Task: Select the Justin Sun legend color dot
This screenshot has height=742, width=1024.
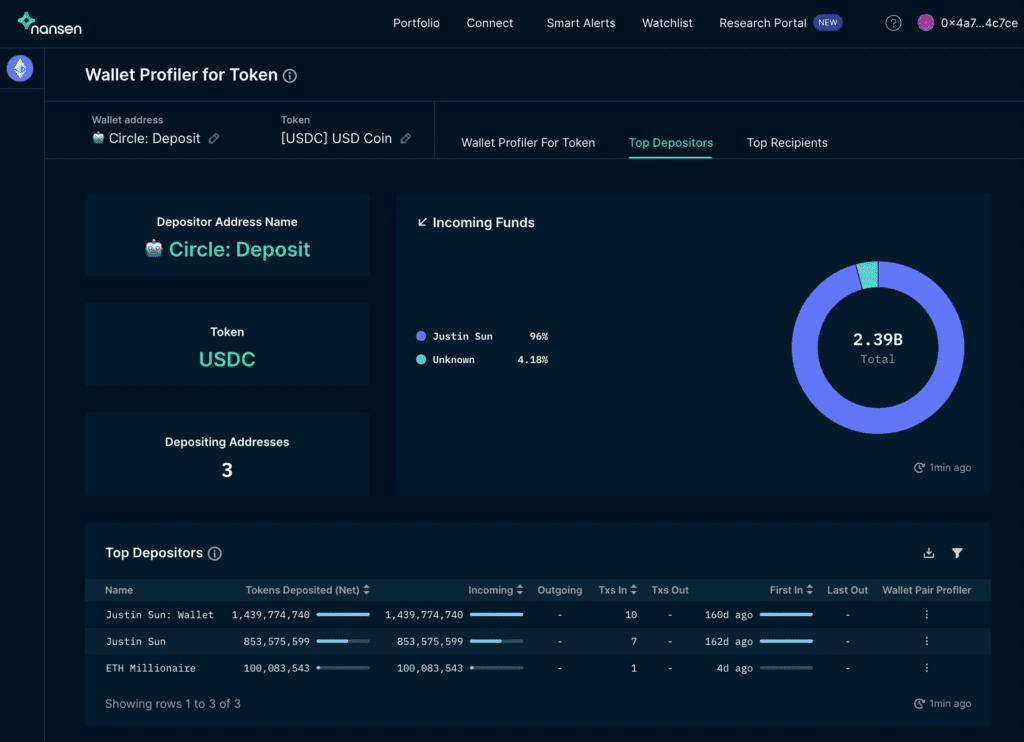Action: (421, 336)
